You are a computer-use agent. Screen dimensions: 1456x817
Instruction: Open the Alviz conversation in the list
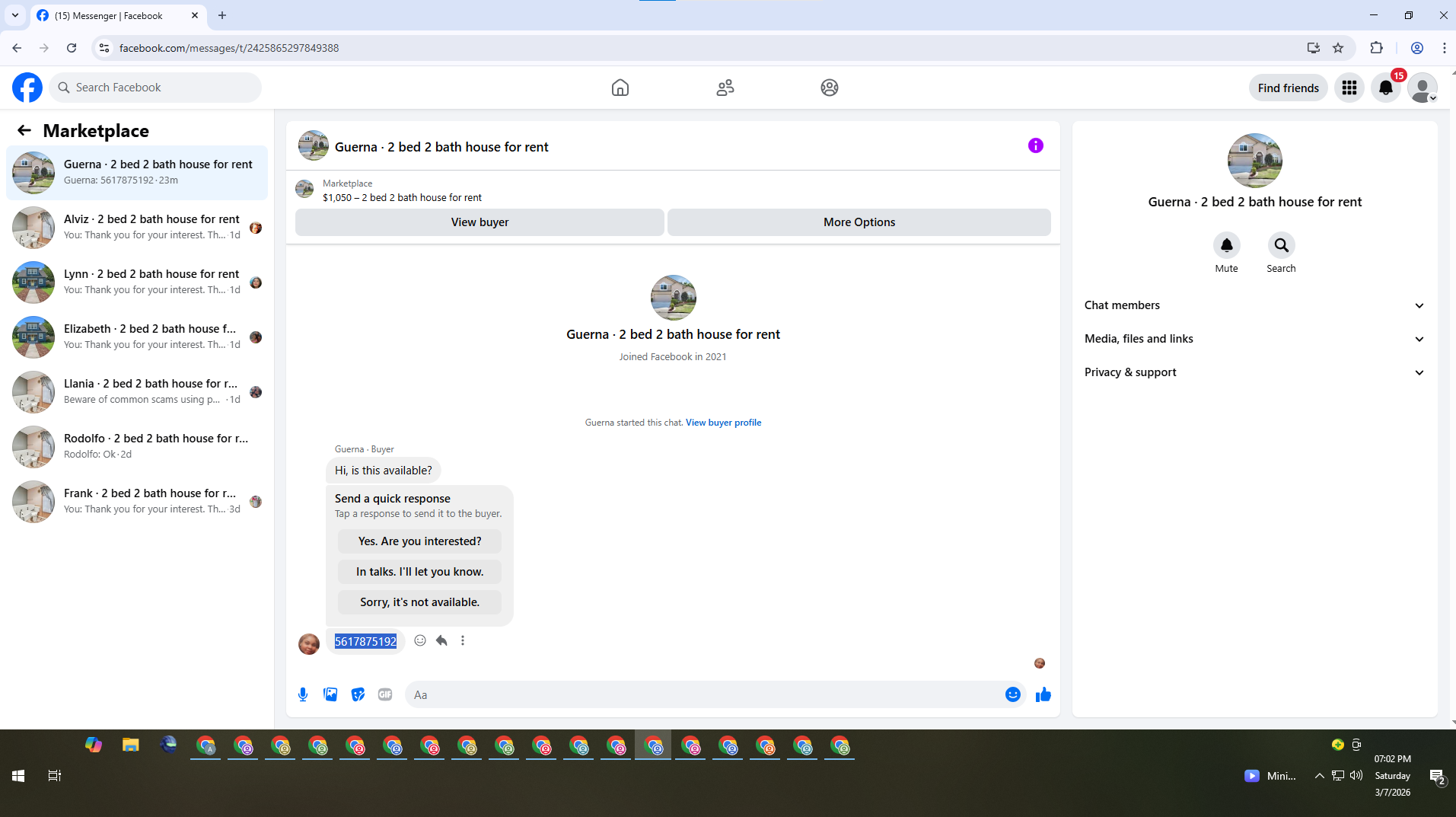point(137,228)
